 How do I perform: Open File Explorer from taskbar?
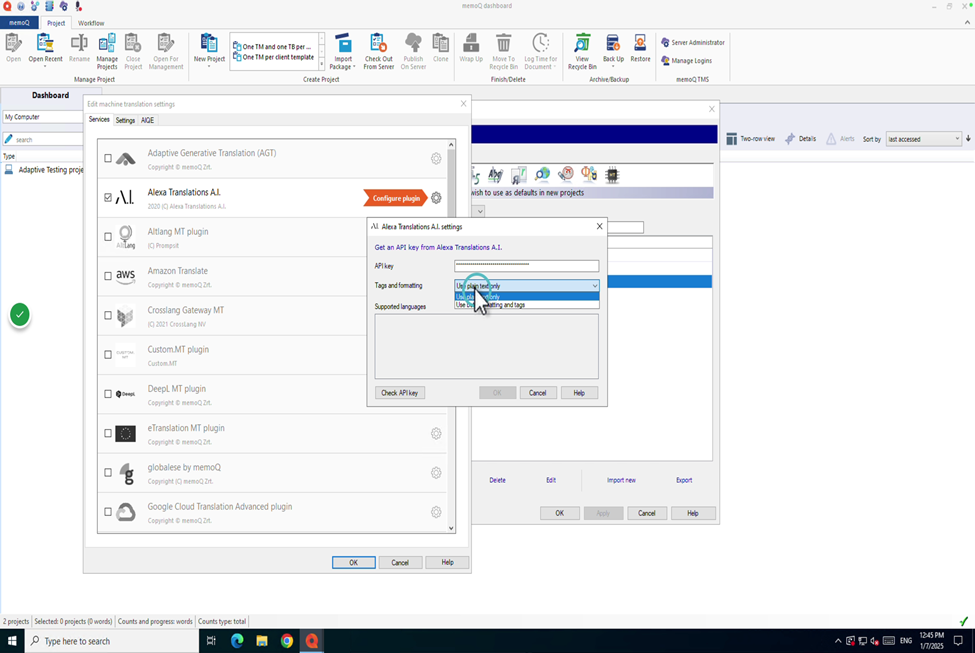pyautogui.click(x=262, y=641)
